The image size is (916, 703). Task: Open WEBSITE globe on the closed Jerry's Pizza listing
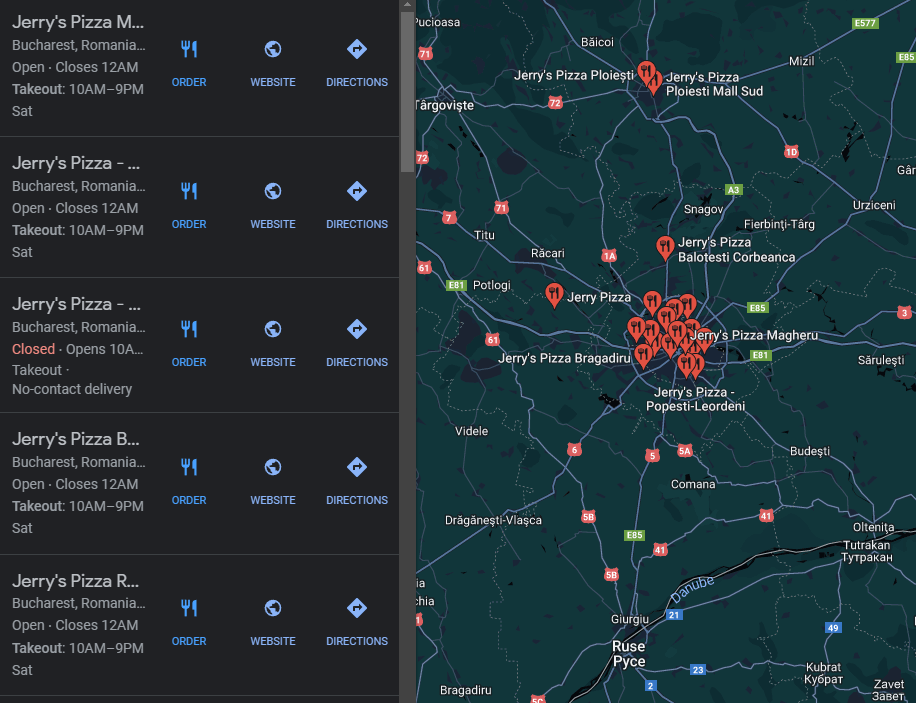273,329
